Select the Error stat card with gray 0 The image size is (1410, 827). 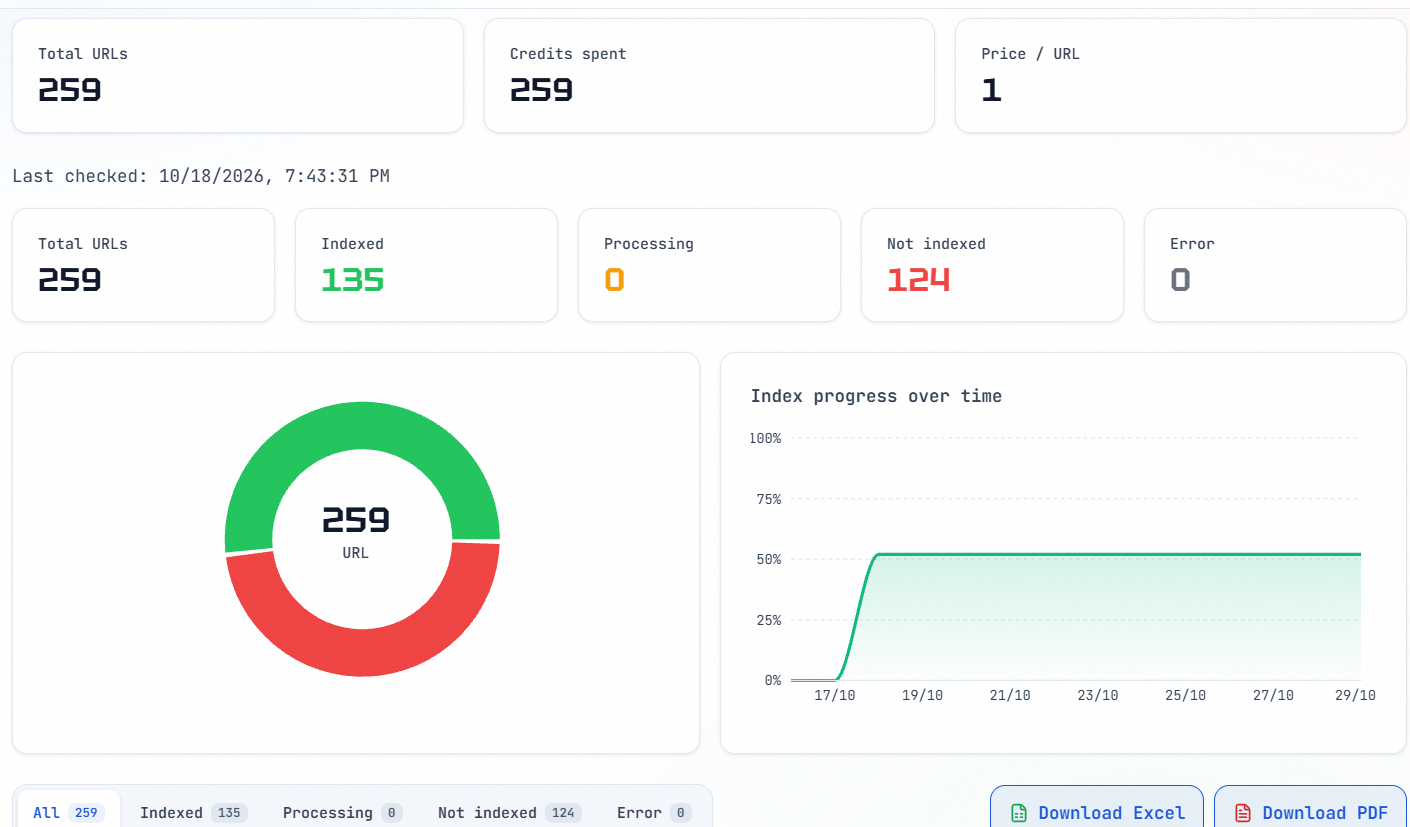pos(1275,265)
